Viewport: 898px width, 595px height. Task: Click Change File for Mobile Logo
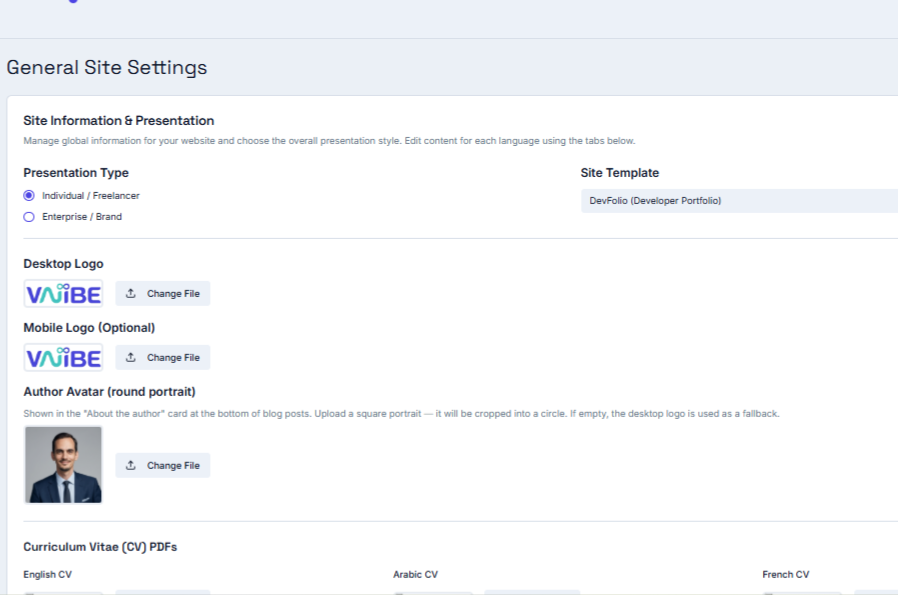(x=163, y=358)
